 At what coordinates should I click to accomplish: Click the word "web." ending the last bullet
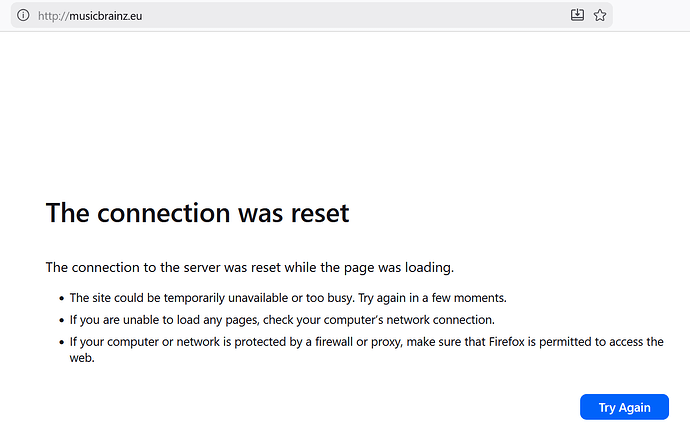[82, 358]
